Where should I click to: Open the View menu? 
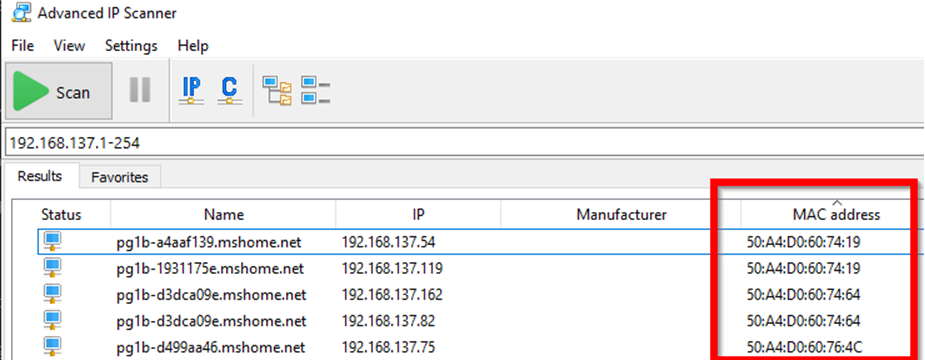coord(69,45)
